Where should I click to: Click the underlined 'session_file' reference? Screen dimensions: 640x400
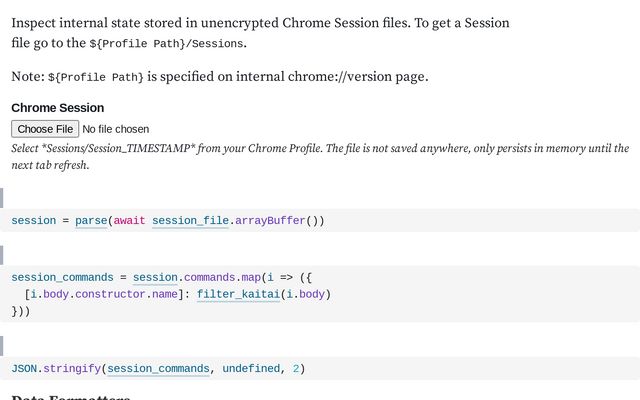pos(190,220)
